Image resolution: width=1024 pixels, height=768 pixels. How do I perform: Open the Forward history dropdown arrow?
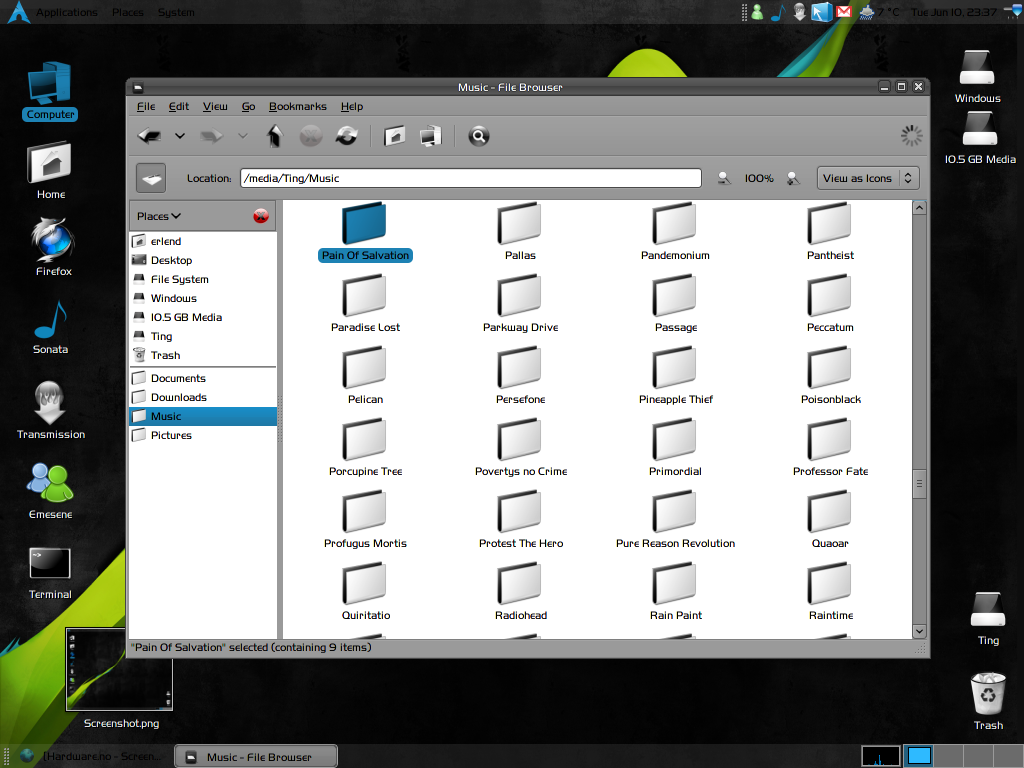click(x=242, y=136)
